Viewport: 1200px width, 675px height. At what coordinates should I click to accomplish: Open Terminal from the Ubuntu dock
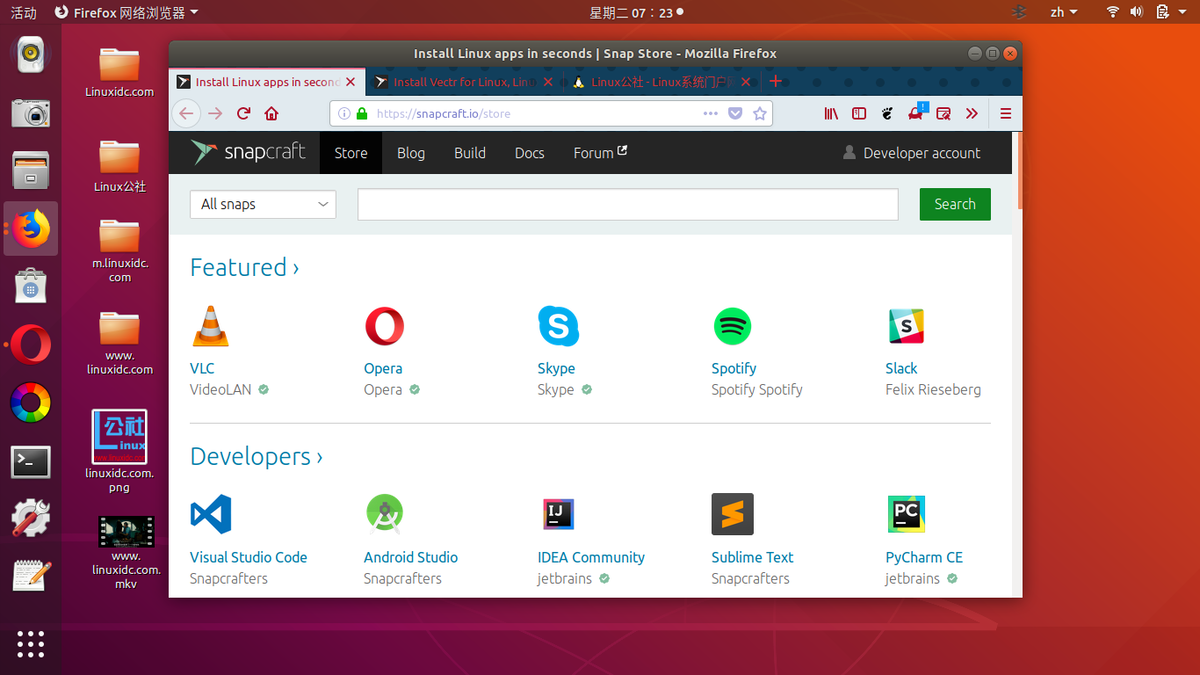point(30,461)
